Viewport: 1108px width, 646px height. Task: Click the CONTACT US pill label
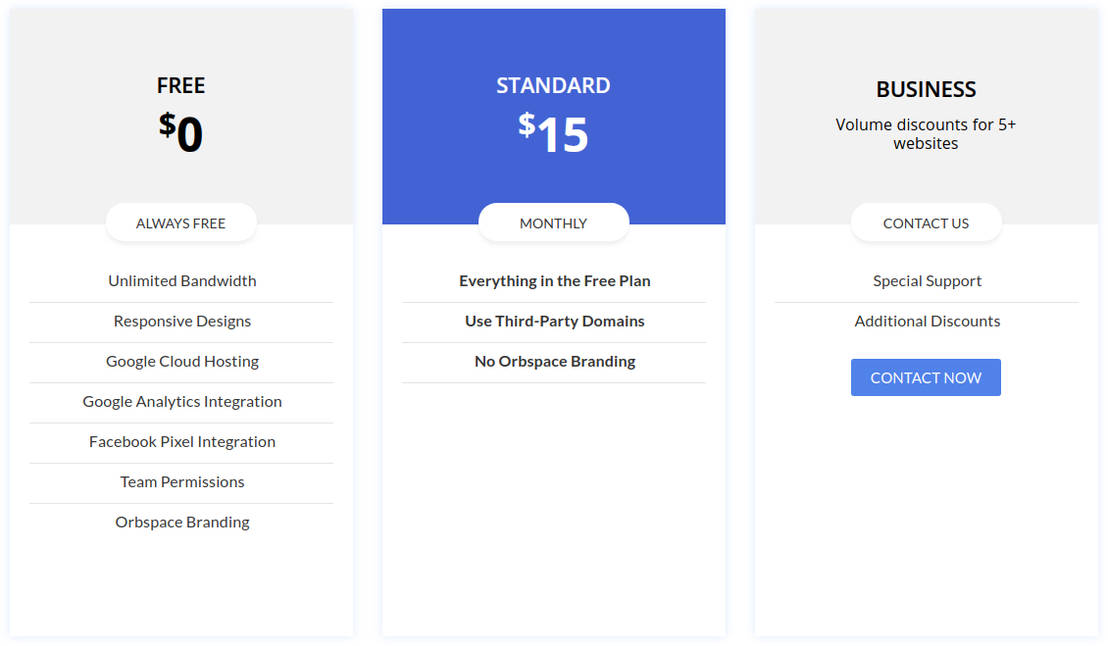(925, 223)
